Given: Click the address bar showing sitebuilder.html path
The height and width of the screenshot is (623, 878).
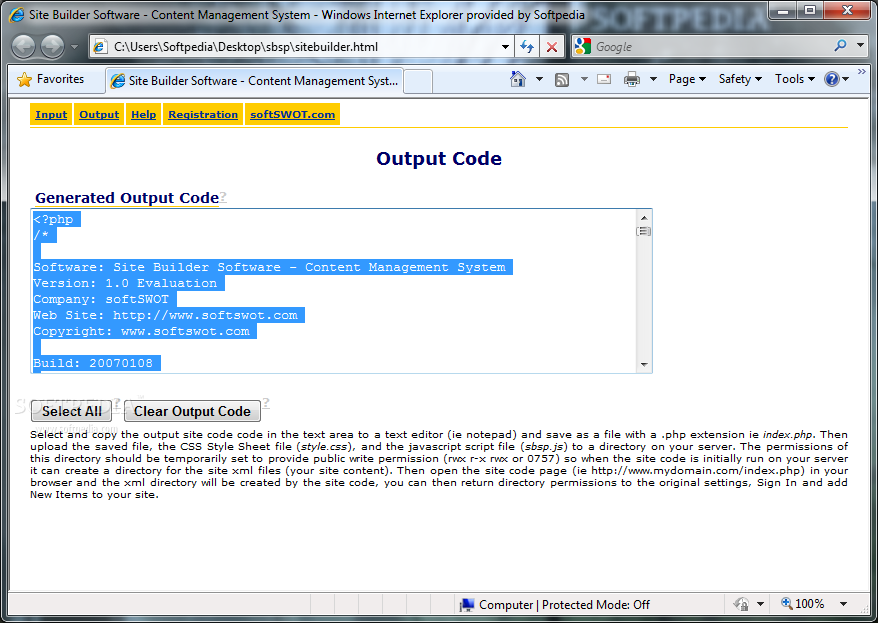Looking at the screenshot, I should pyautogui.click(x=301, y=47).
